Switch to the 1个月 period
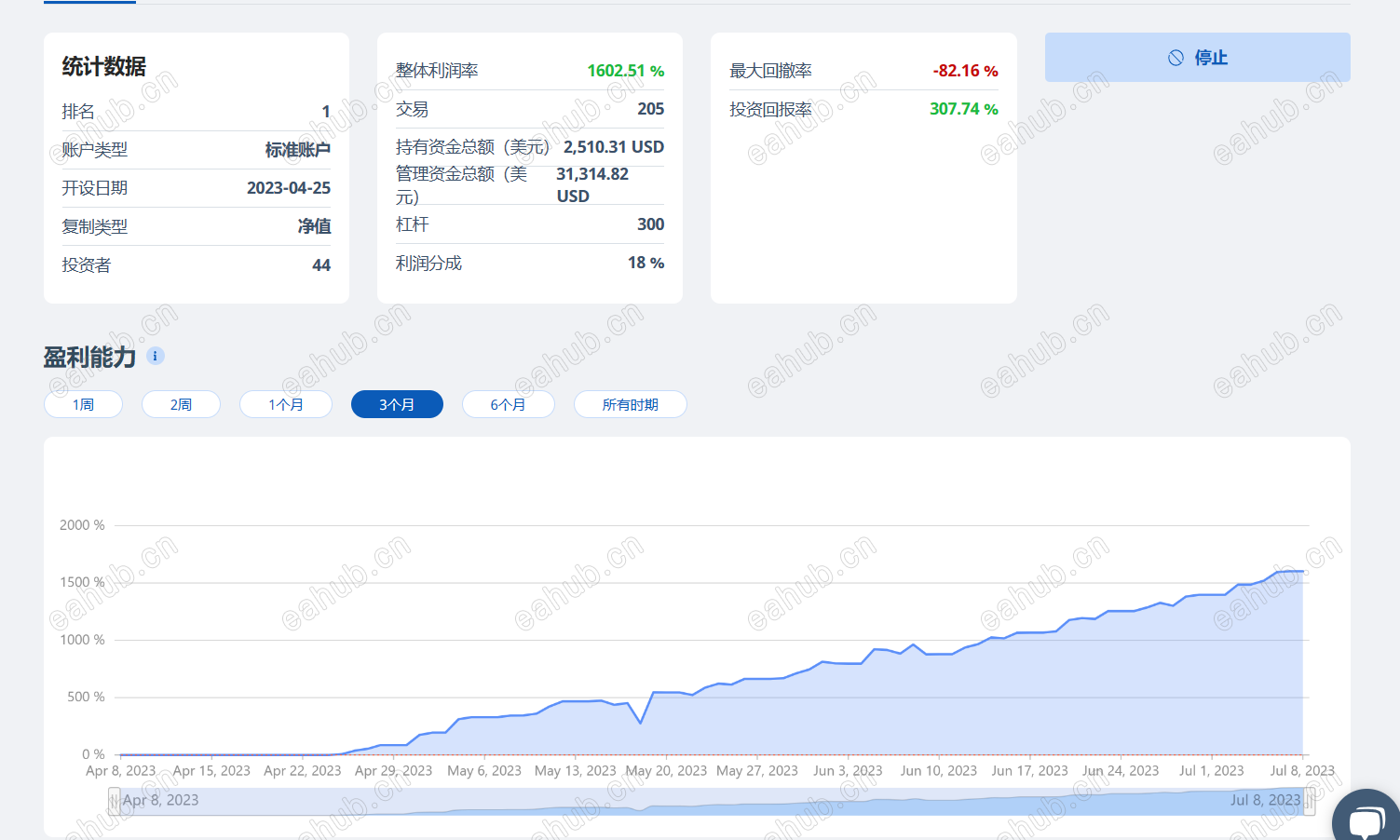This screenshot has width=1400, height=840. click(286, 404)
